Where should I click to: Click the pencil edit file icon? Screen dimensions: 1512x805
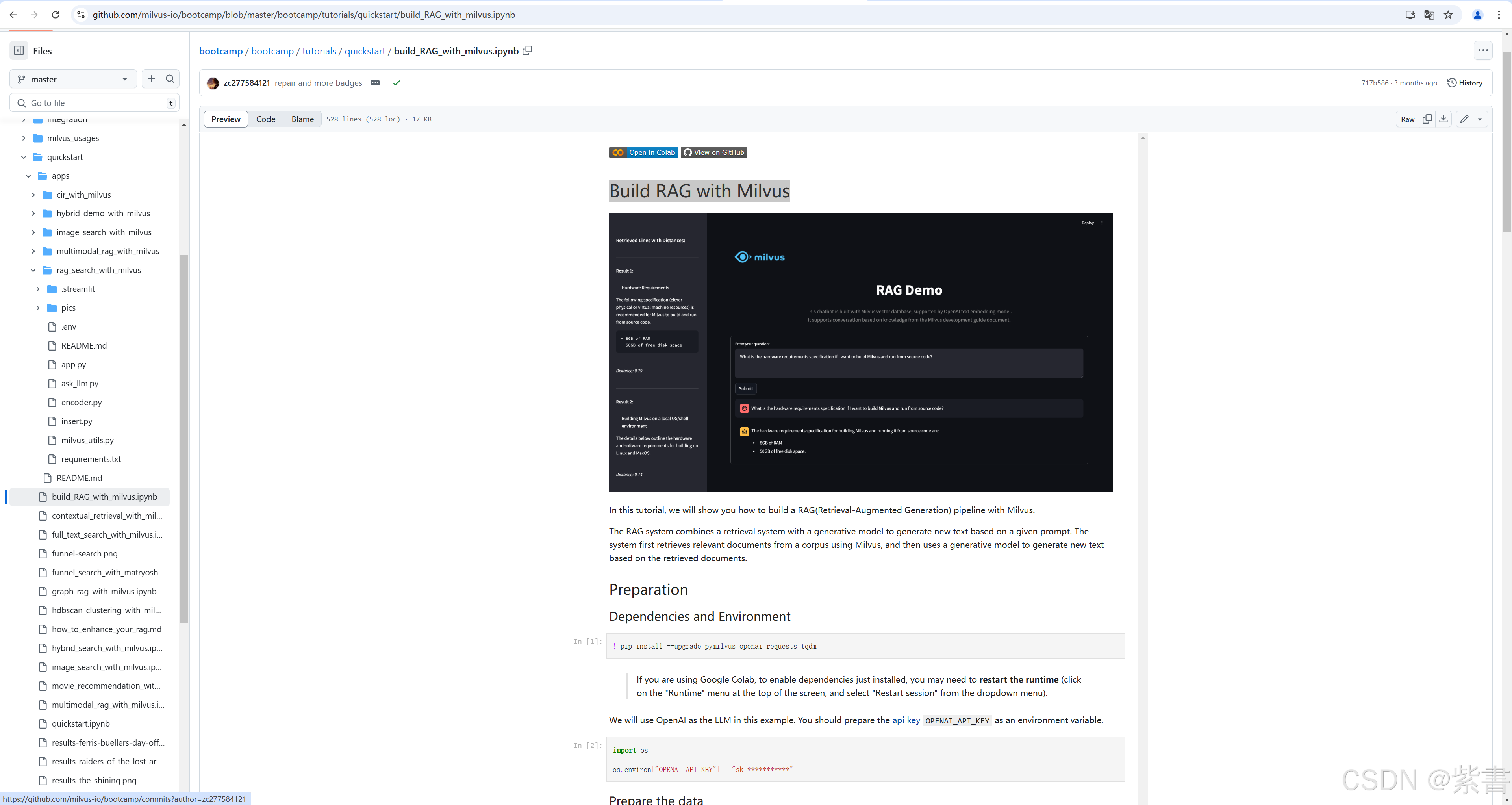click(x=1464, y=119)
